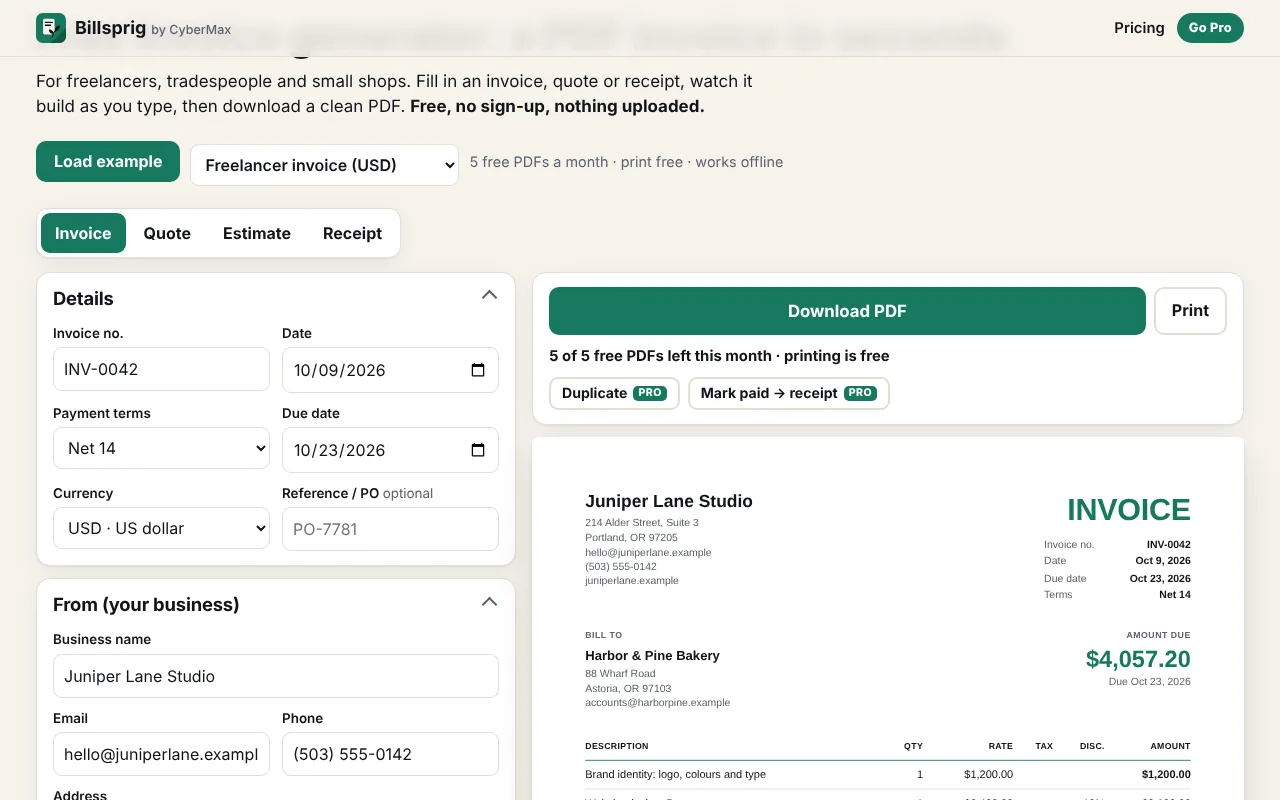Image resolution: width=1280 pixels, height=800 pixels.
Task: Collapse the Details section
Action: 489,295
